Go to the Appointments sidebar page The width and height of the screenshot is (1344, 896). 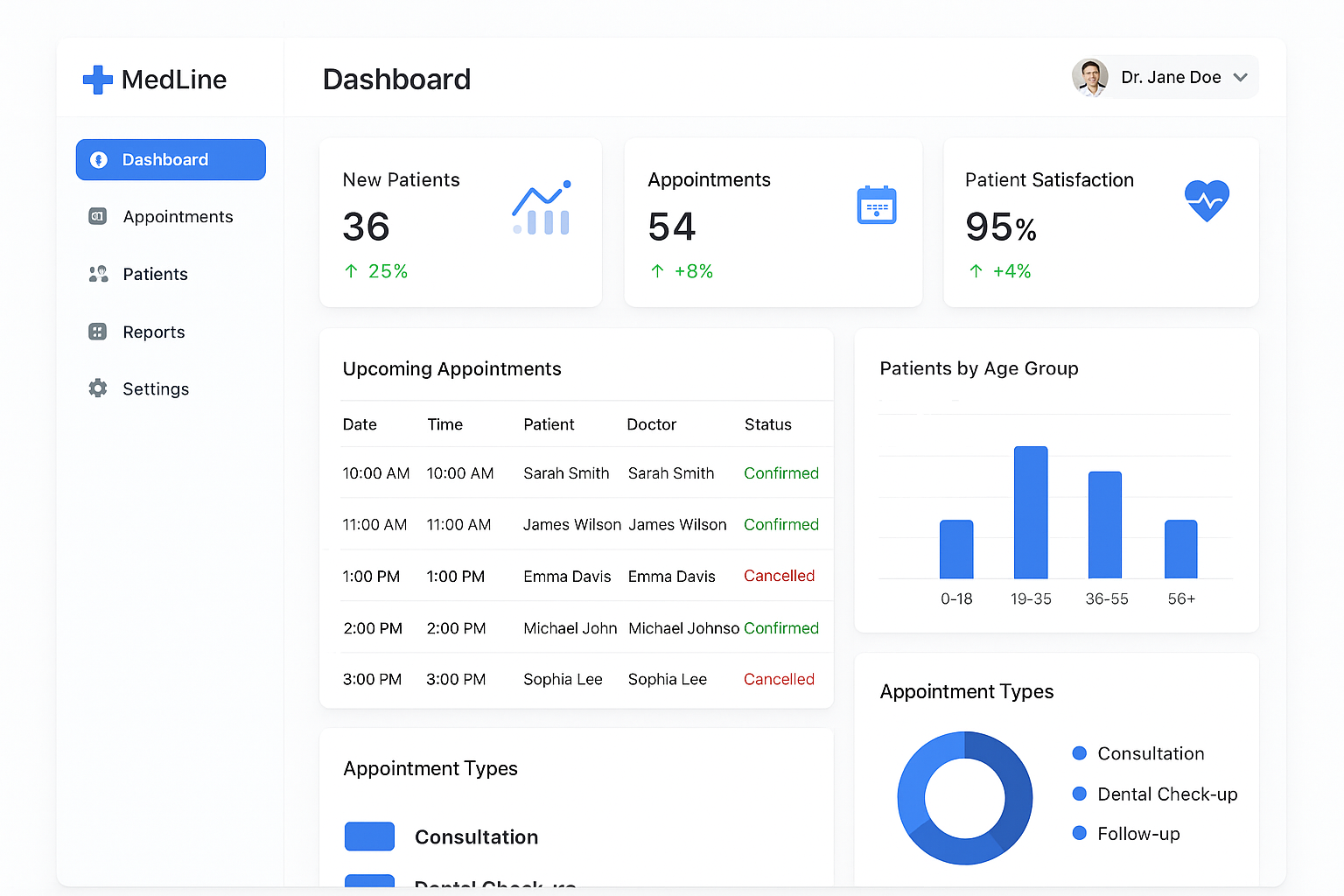178,217
